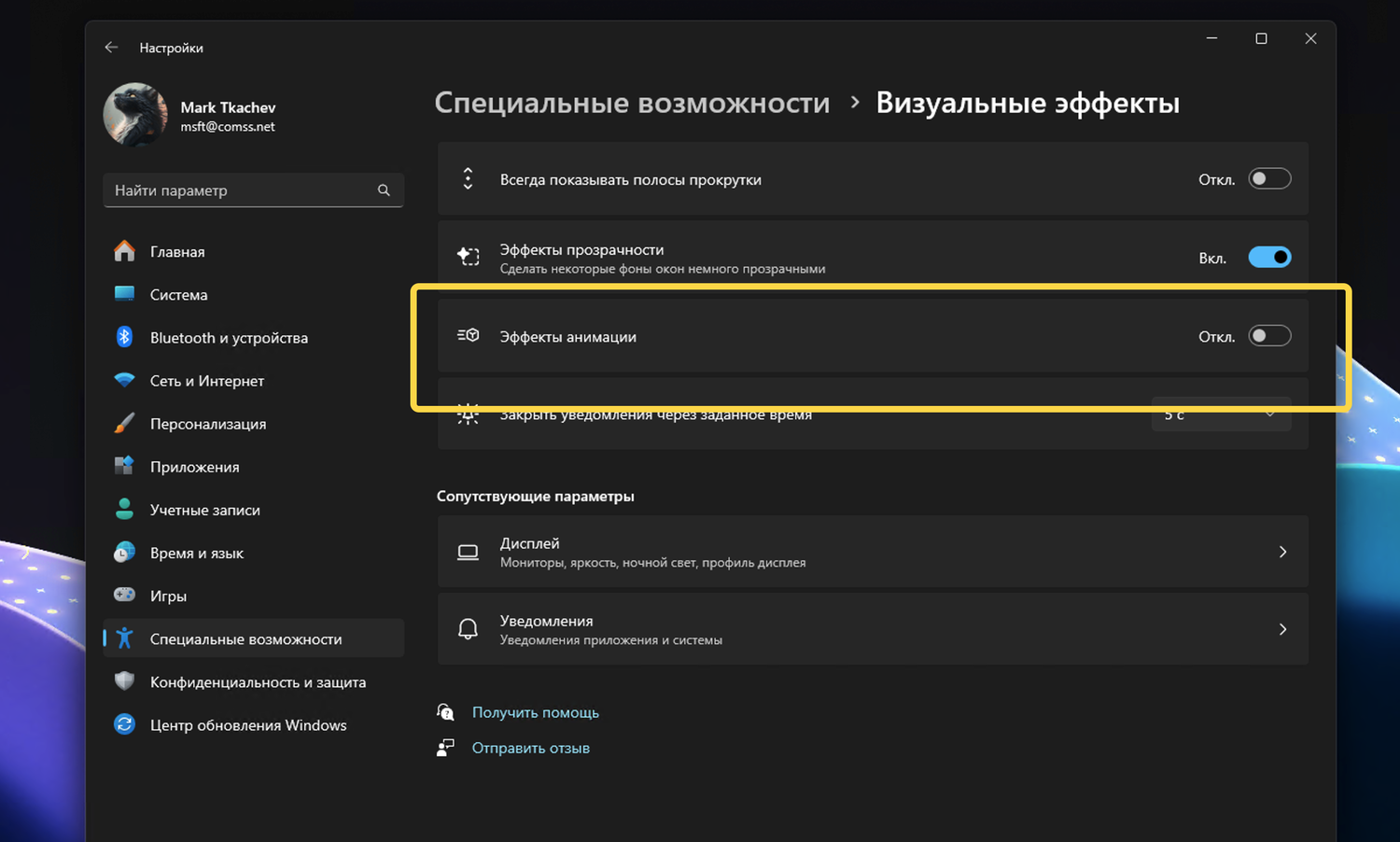The height and width of the screenshot is (842, 1400).
Task: Click the search magnifier icon
Action: (x=384, y=190)
